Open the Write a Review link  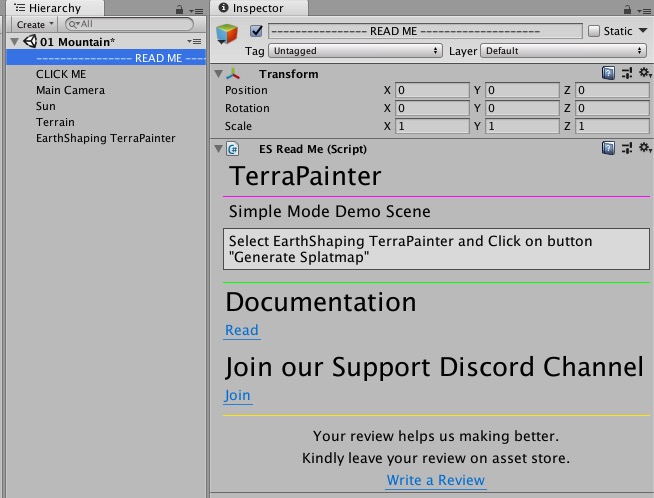[x=435, y=480]
